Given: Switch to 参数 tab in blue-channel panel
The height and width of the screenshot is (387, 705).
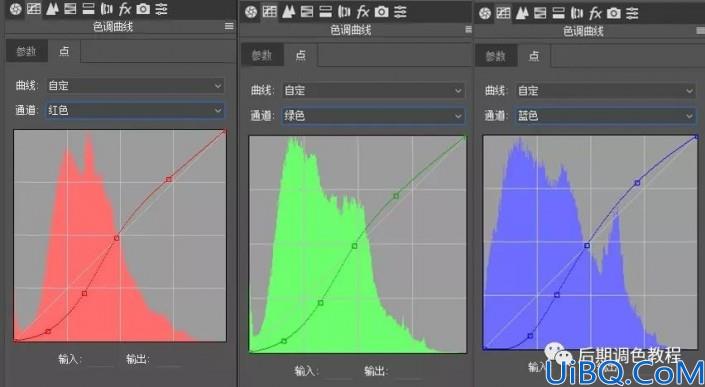Looking at the screenshot, I should pyautogui.click(x=496, y=56).
